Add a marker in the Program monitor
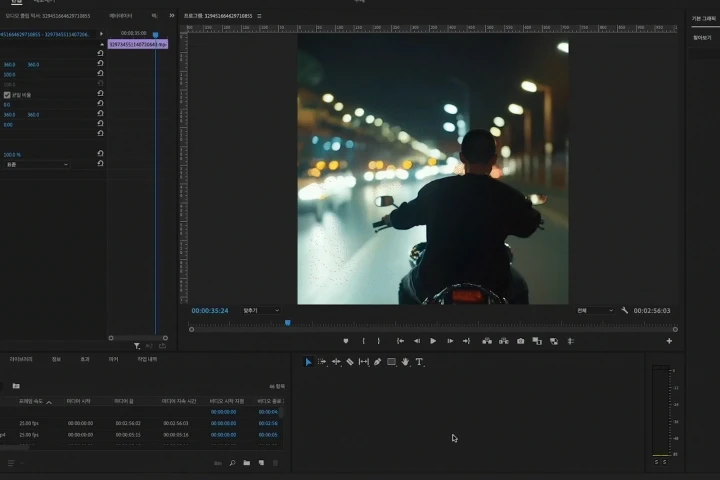 [346, 341]
